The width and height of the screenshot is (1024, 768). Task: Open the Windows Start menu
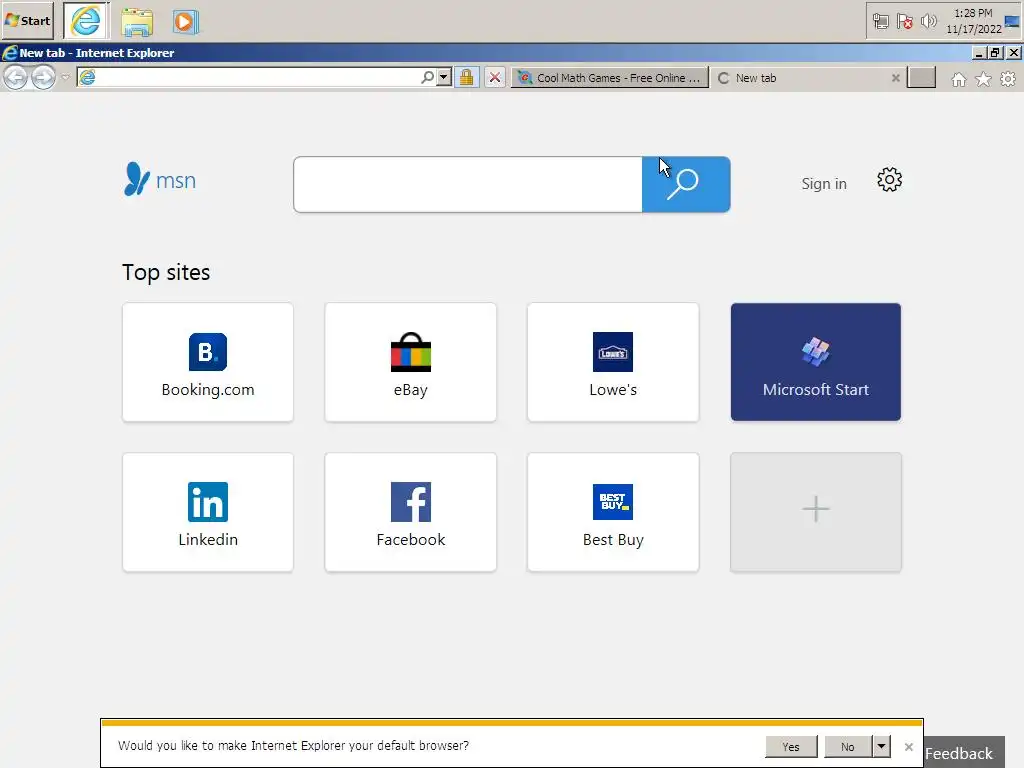click(27, 21)
